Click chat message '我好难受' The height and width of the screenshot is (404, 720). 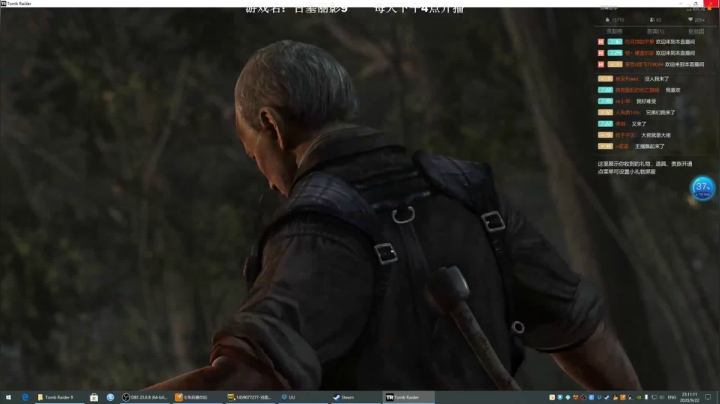click(646, 101)
